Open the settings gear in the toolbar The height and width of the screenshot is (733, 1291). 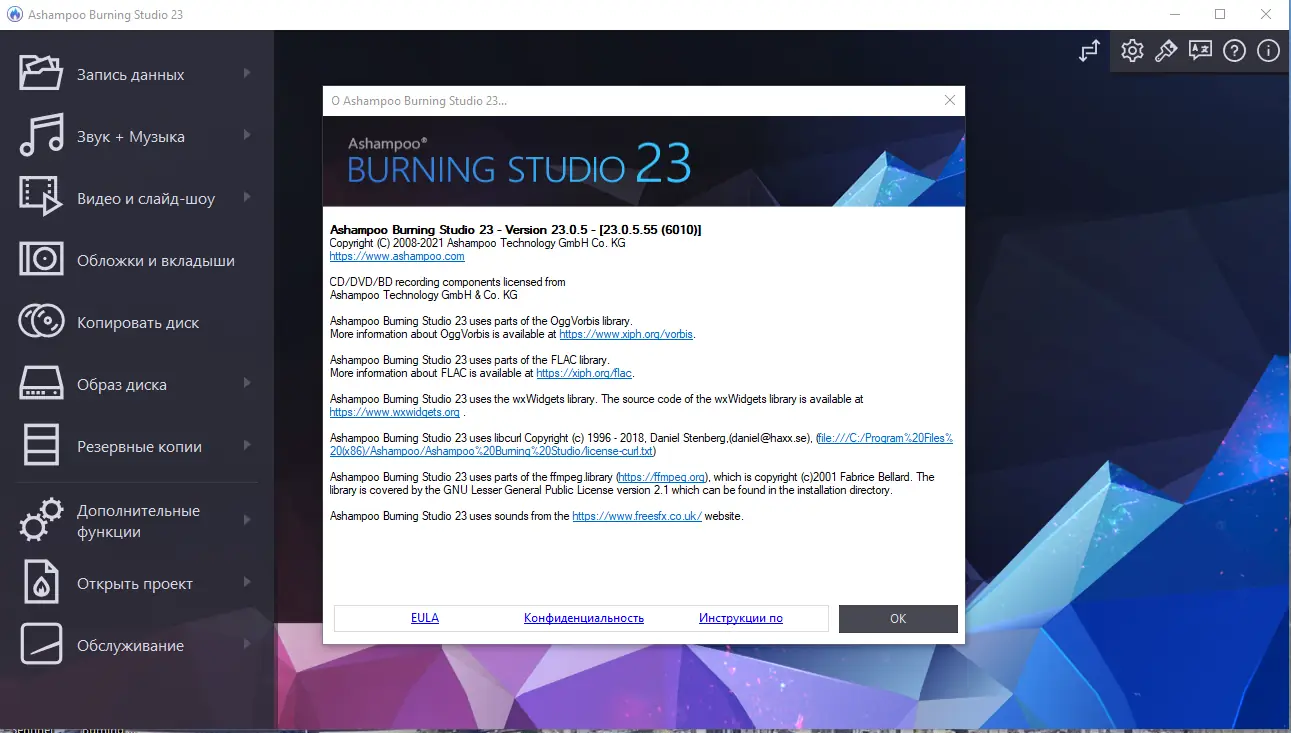[x=1132, y=50]
